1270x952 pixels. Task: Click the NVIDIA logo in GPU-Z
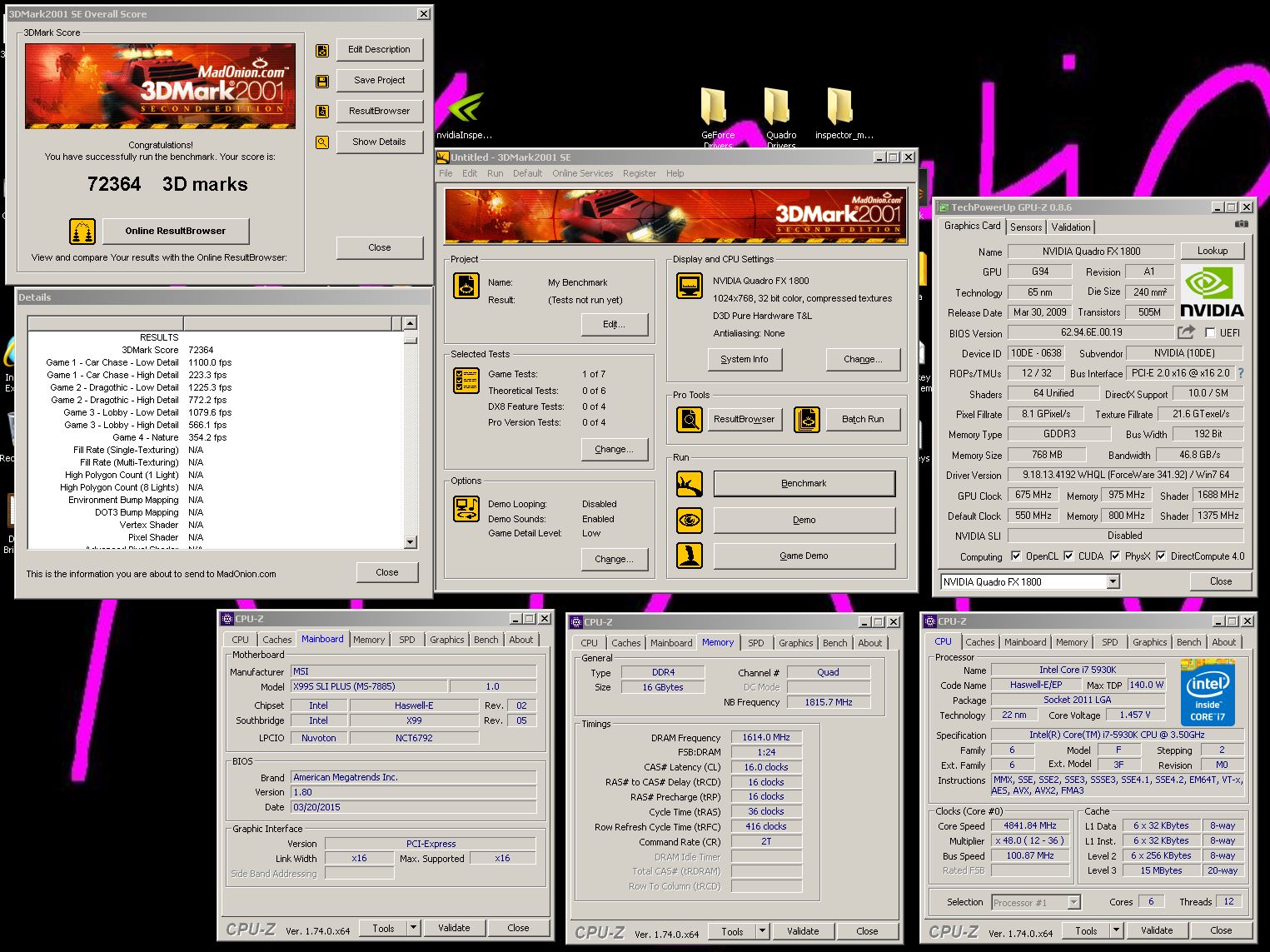[1212, 292]
